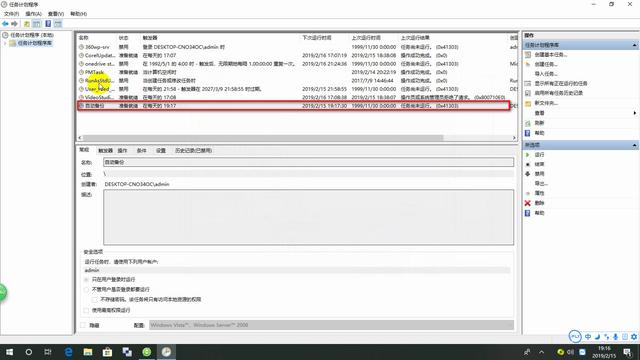Image resolution: width=640 pixels, height=360 pixels.
Task: Select the 360wp-srv task row
Action: point(297,47)
